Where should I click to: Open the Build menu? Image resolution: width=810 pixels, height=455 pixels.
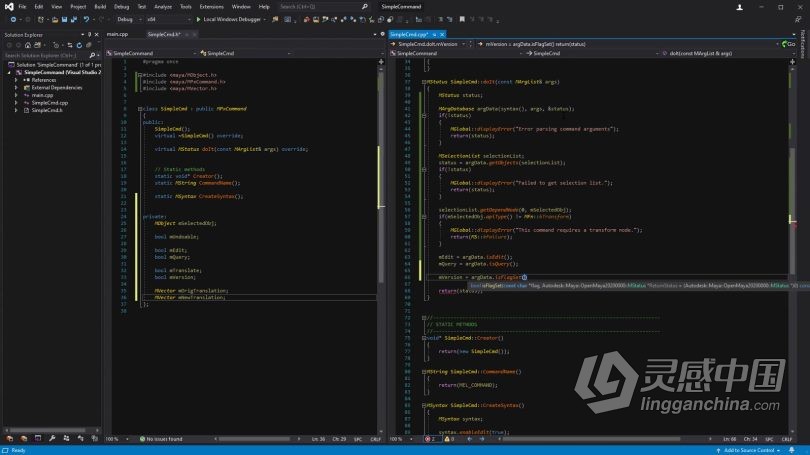(x=100, y=7)
